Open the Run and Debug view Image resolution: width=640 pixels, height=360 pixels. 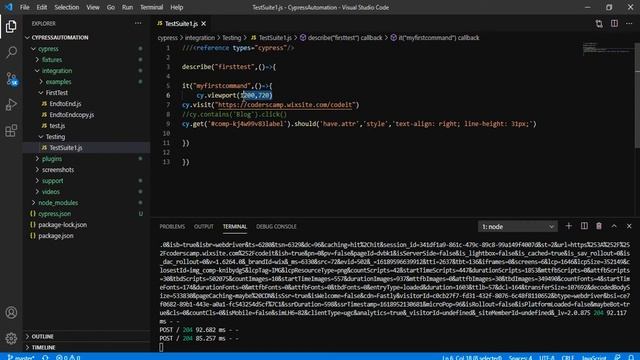tap(11, 104)
